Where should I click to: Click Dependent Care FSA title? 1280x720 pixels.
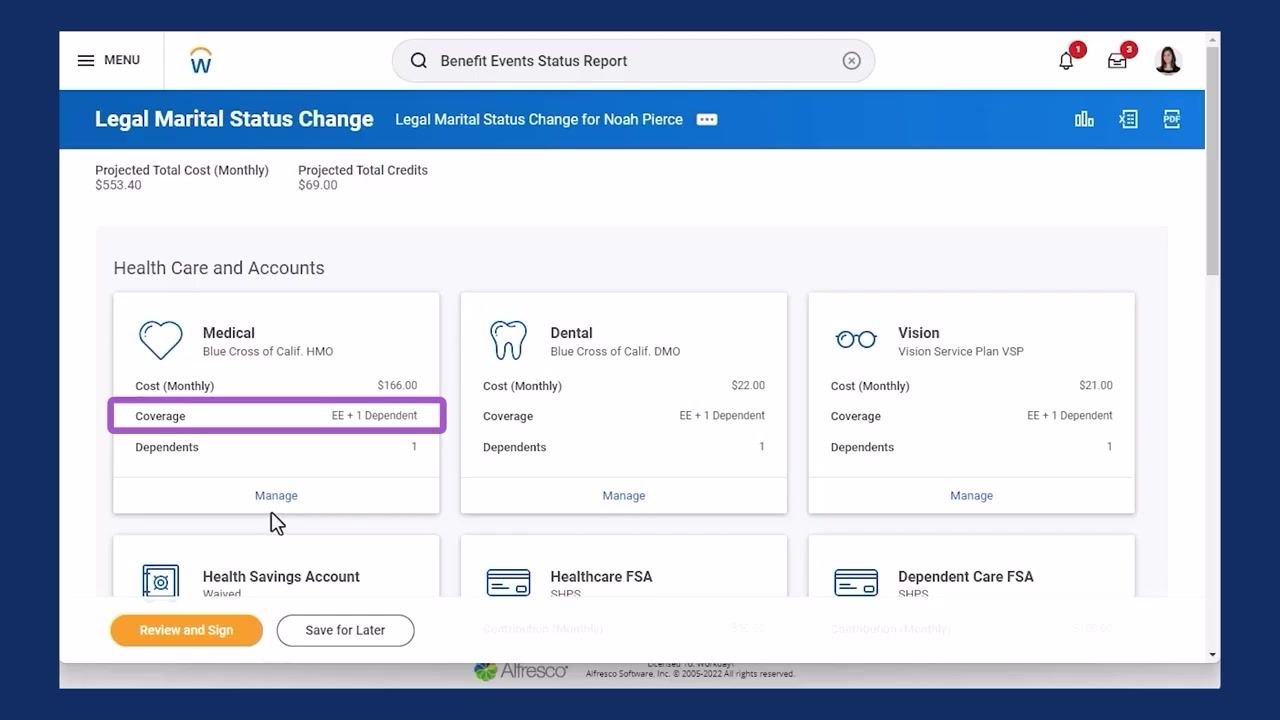tap(966, 577)
